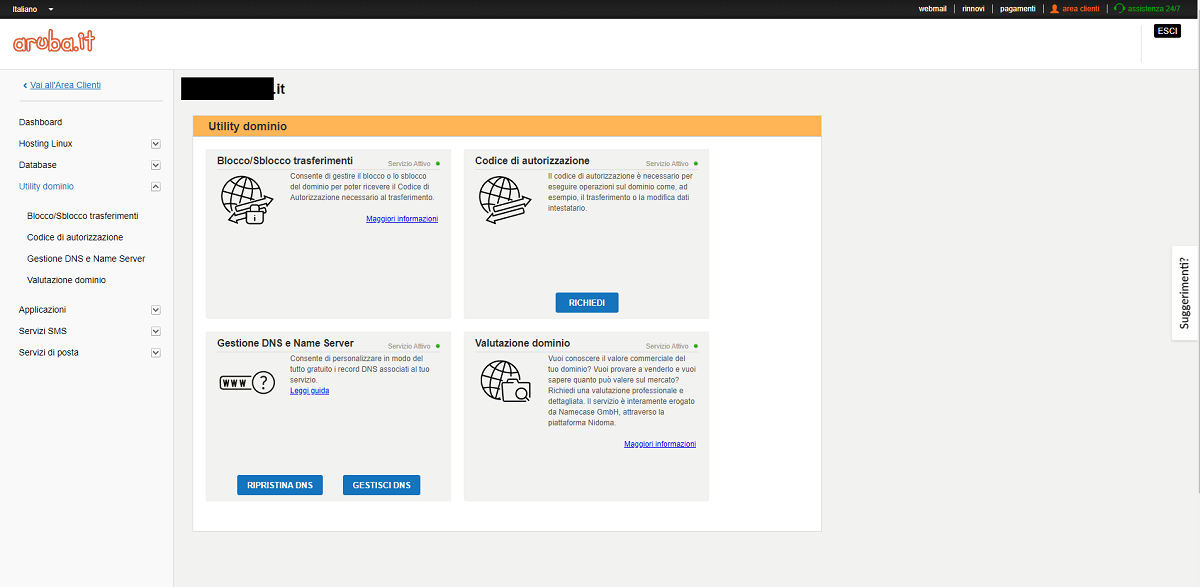This screenshot has height=587, width=1200.
Task: Click Maggiori informazioni in Blocco/Sblocco card
Action: [402, 219]
